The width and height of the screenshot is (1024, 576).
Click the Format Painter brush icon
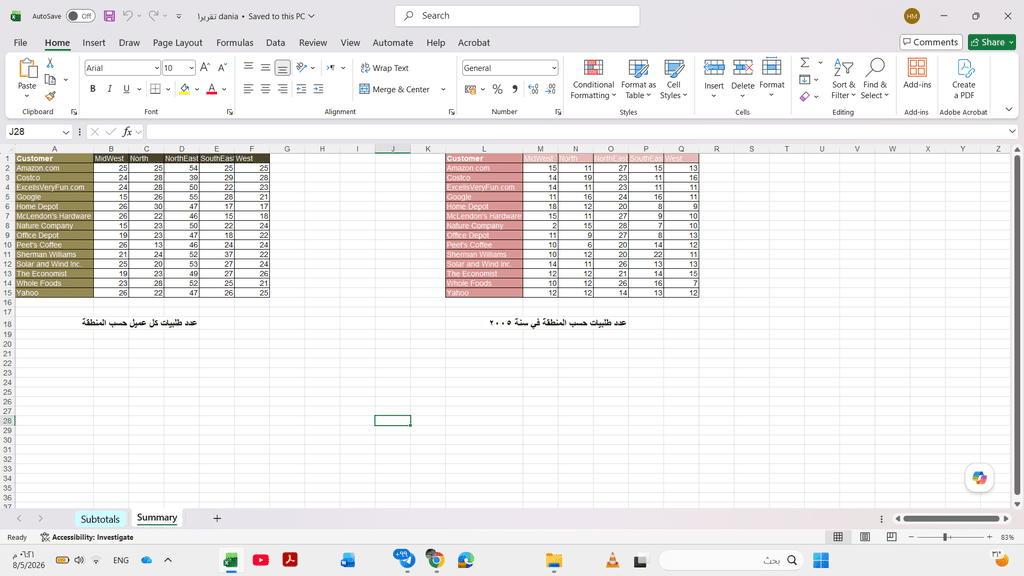(50, 96)
